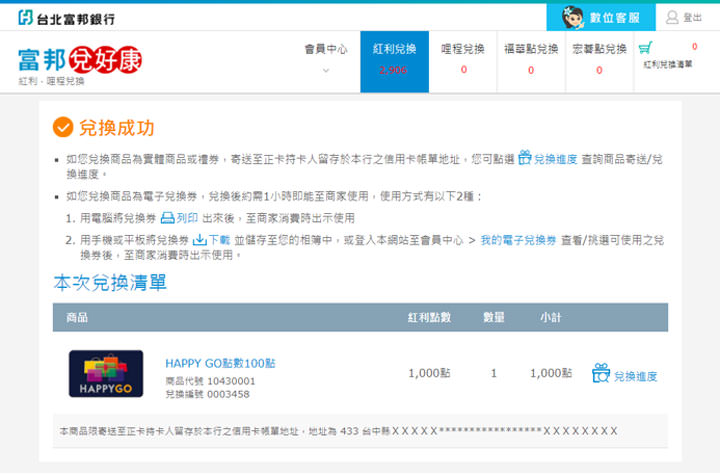Click the download icon for 下載

pyautogui.click(x=199, y=240)
